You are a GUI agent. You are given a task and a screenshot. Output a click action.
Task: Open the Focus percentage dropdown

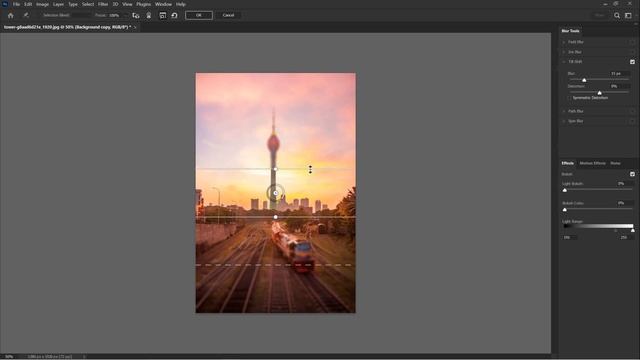pos(126,16)
